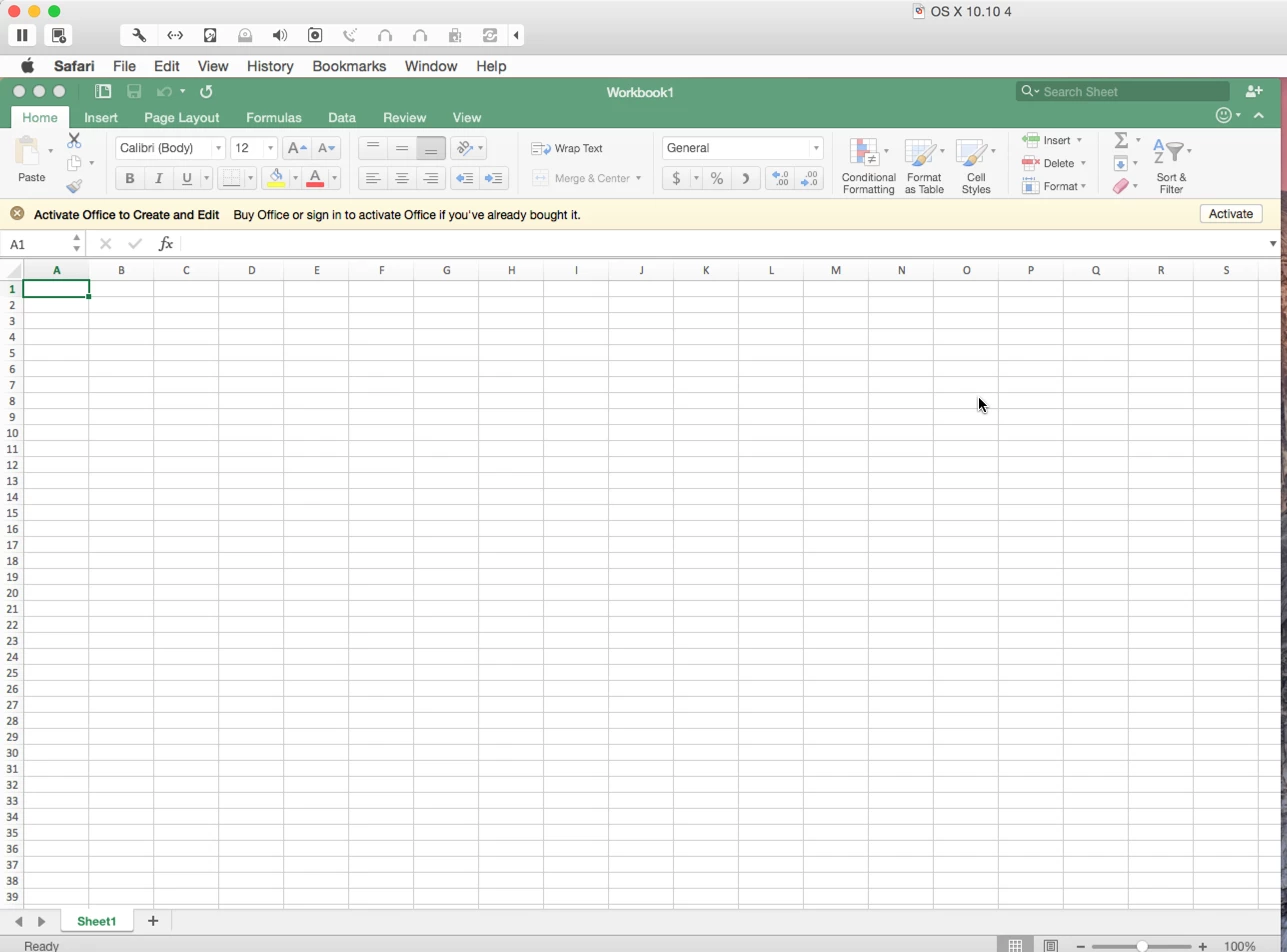Click Increase Decimal icon
The image size is (1287, 952).
click(781, 178)
